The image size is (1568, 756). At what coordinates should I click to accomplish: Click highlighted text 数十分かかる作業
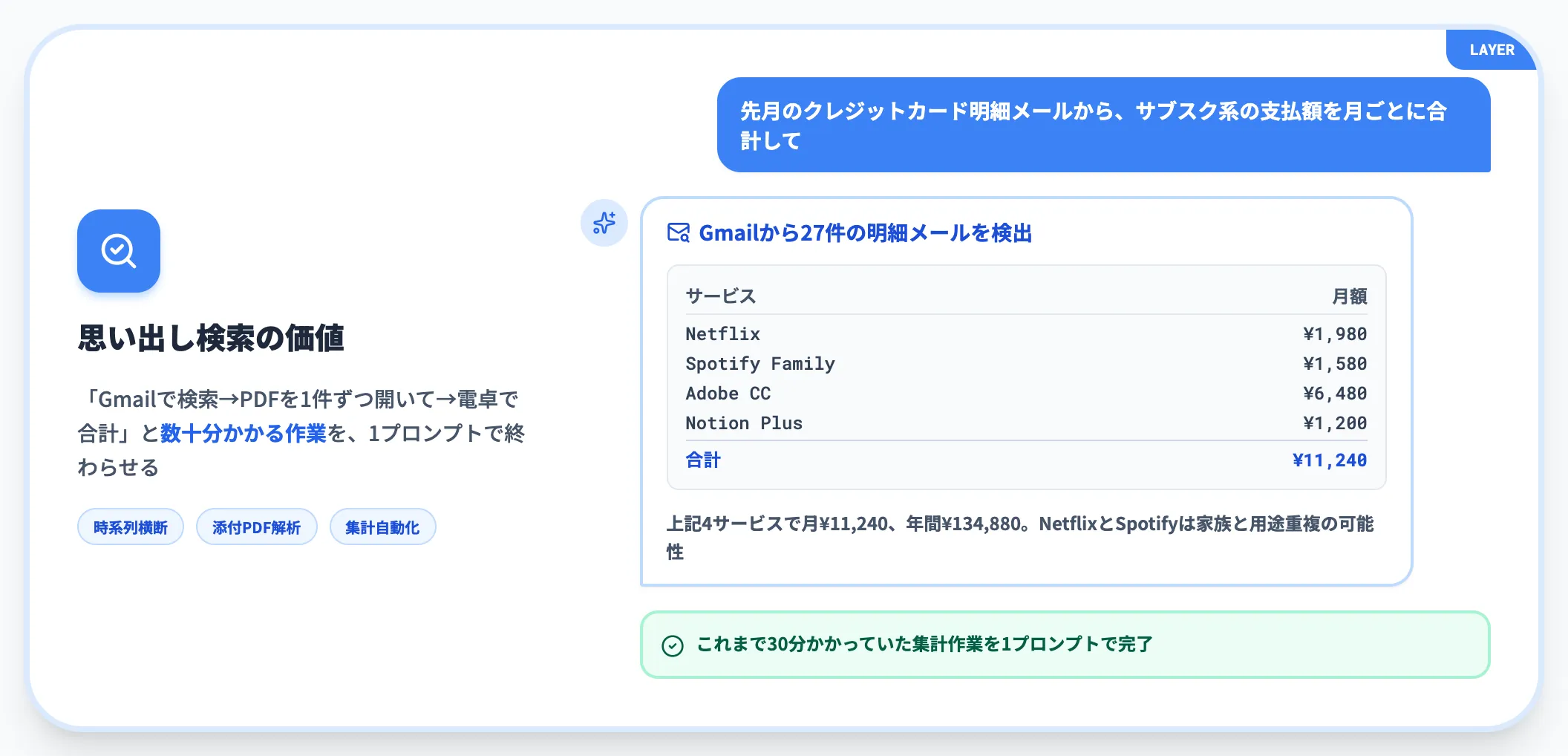pos(244,433)
